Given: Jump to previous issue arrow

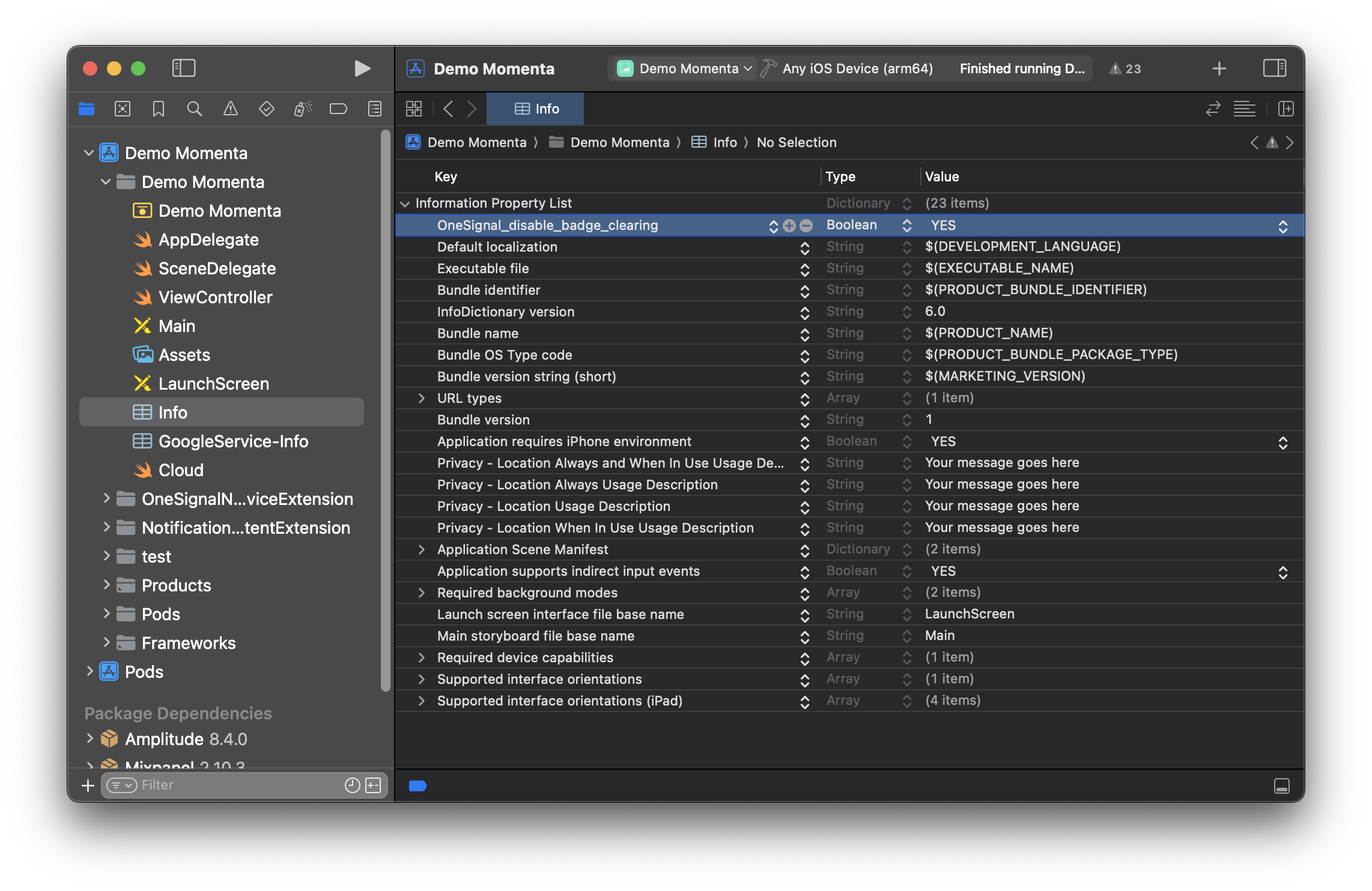Looking at the screenshot, I should [x=1254, y=143].
